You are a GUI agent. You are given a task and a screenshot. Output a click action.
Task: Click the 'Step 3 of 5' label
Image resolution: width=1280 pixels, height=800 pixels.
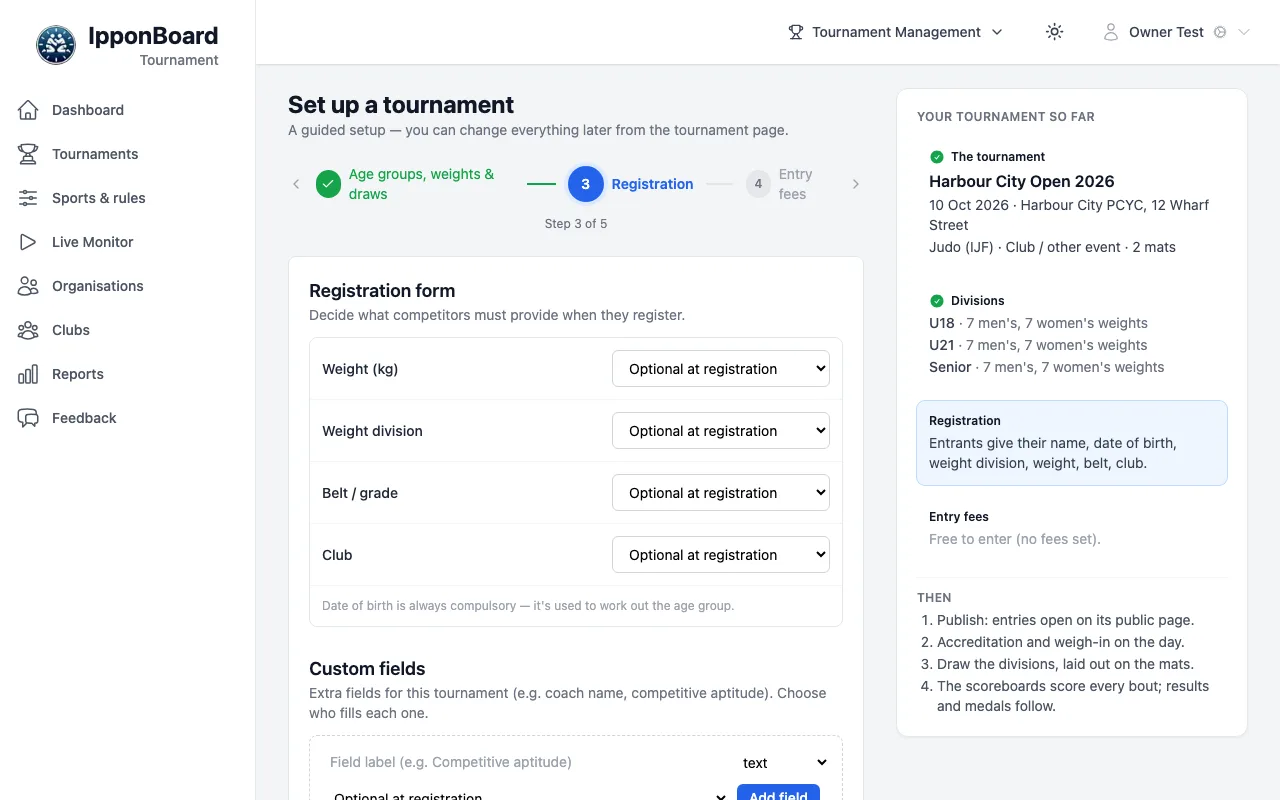[576, 224]
